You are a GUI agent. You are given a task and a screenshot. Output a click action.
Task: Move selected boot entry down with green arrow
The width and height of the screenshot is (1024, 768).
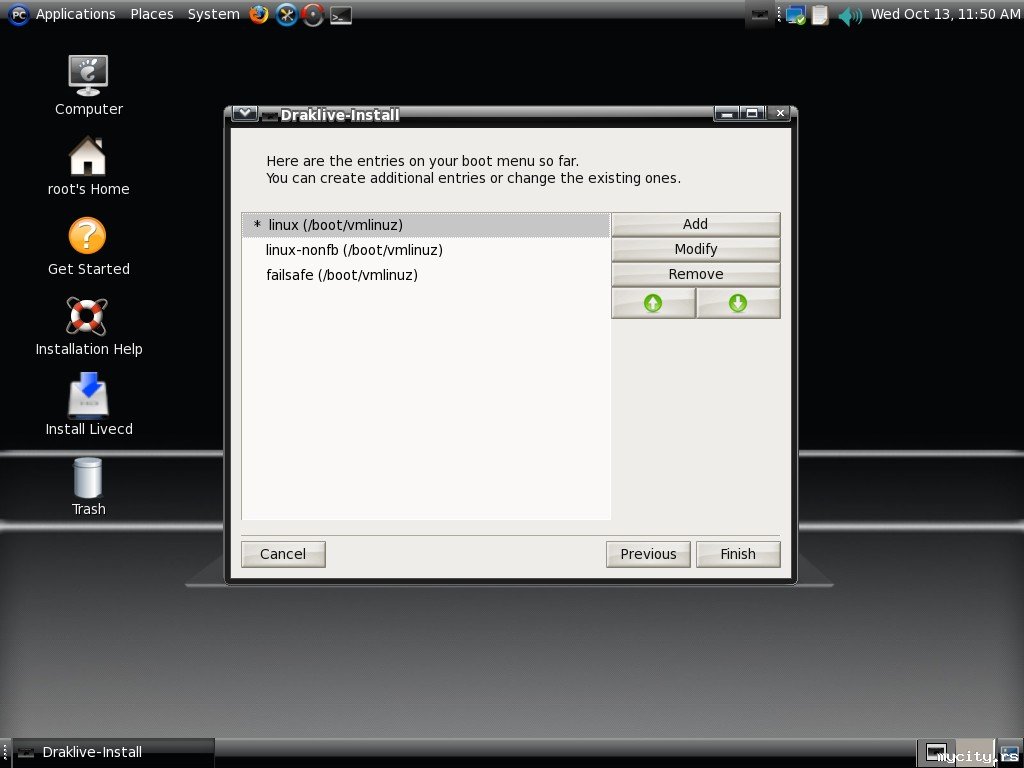pos(738,303)
